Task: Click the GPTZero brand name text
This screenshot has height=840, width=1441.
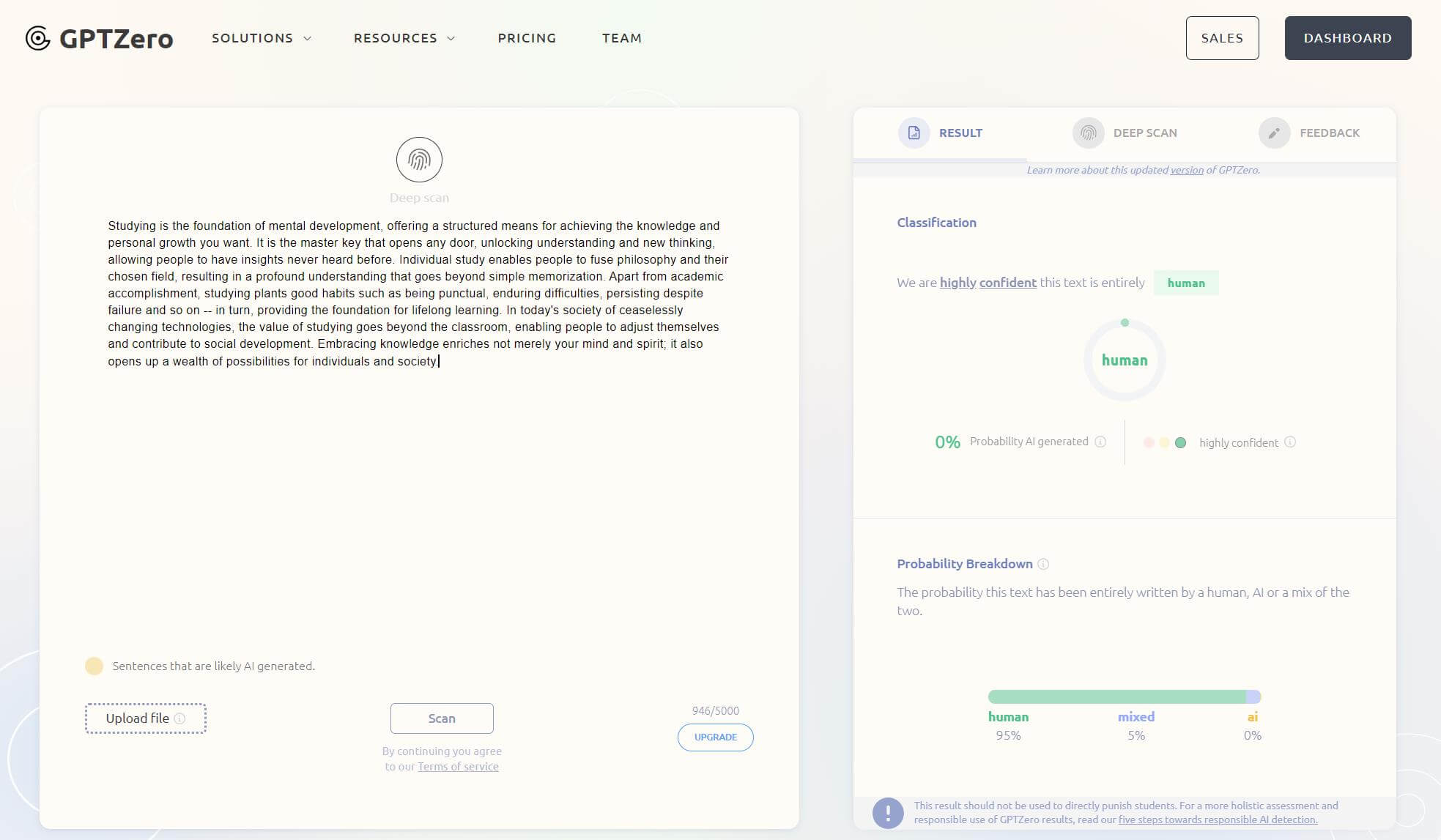Action: coord(116,38)
